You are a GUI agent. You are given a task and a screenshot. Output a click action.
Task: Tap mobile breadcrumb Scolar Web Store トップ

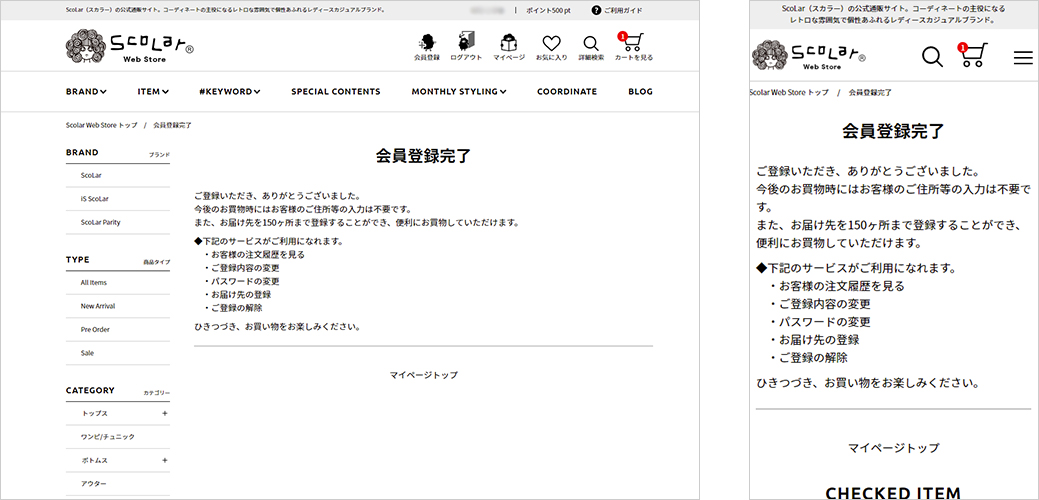(789, 92)
